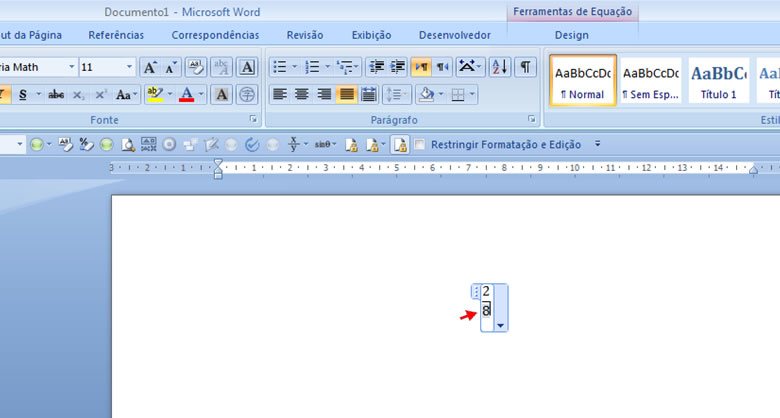Click the enclosed characters icon

pos(247,95)
